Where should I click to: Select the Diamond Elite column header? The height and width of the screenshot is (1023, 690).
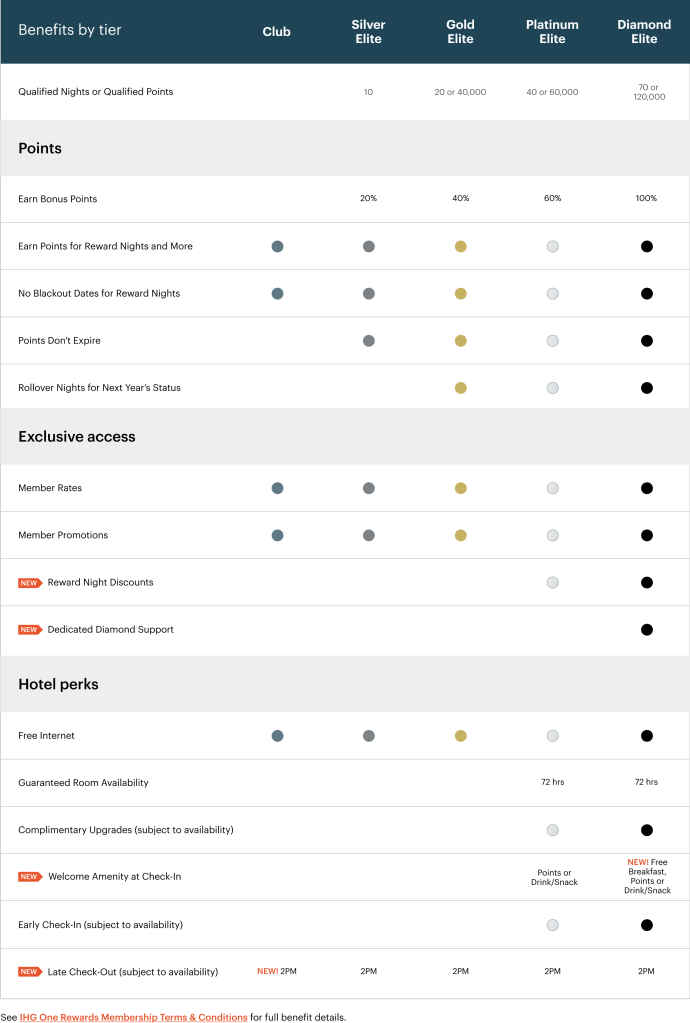(x=644, y=32)
